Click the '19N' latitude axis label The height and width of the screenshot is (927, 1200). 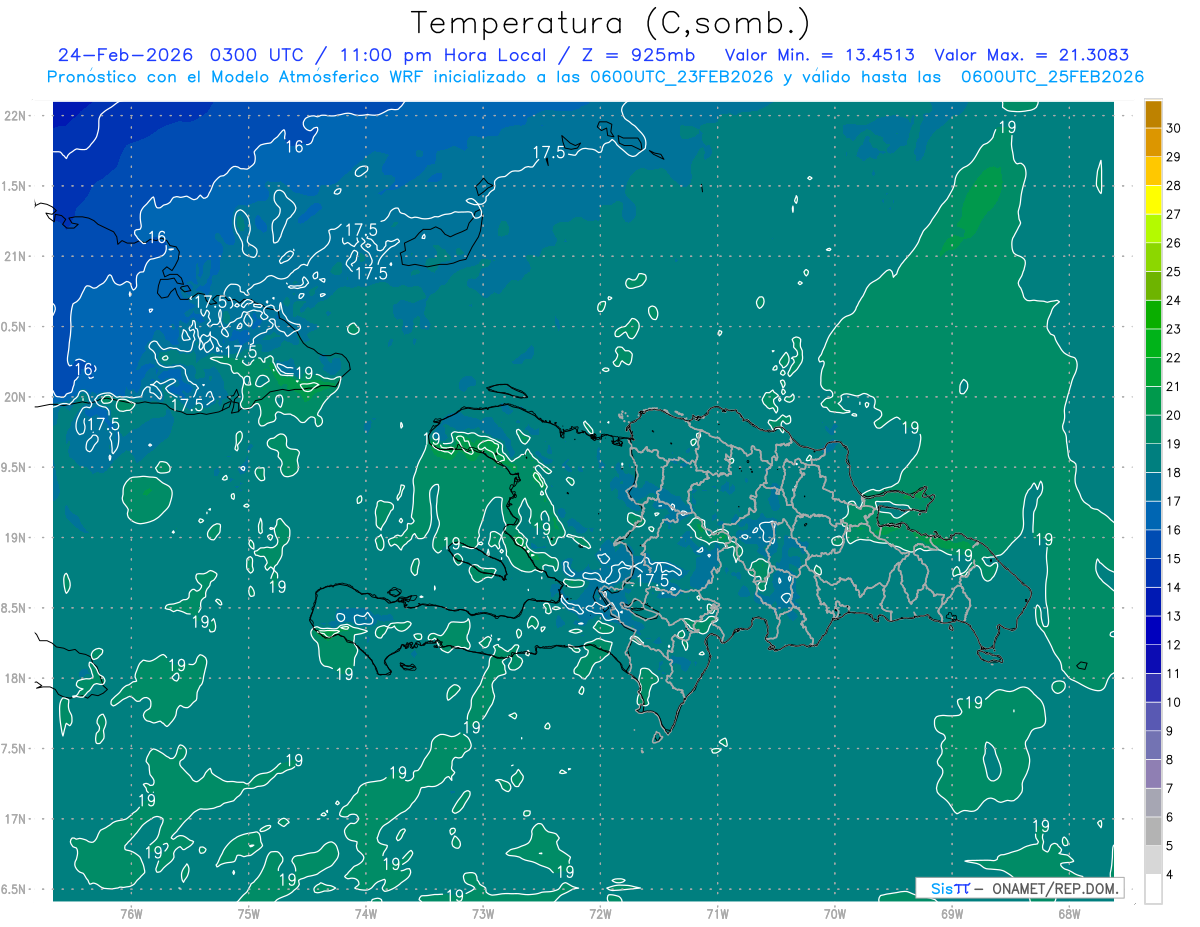pyautogui.click(x=15, y=538)
